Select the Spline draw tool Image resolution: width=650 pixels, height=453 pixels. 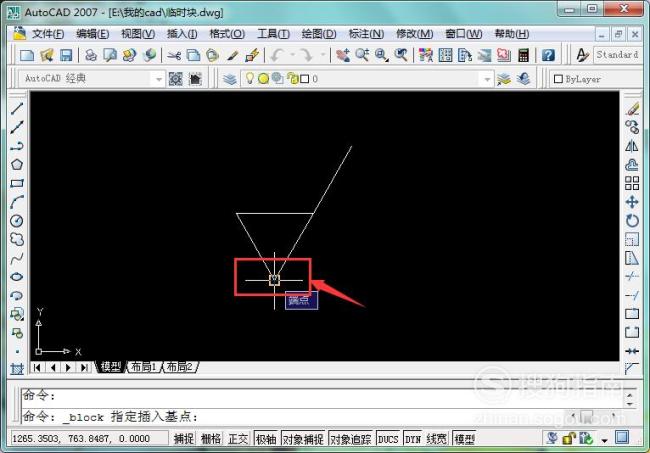pos(17,258)
